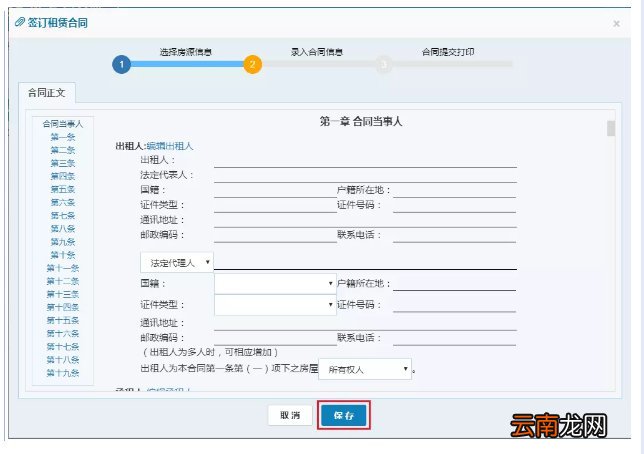
Task: Click the 法定代表人 field
Action: pos(365,176)
